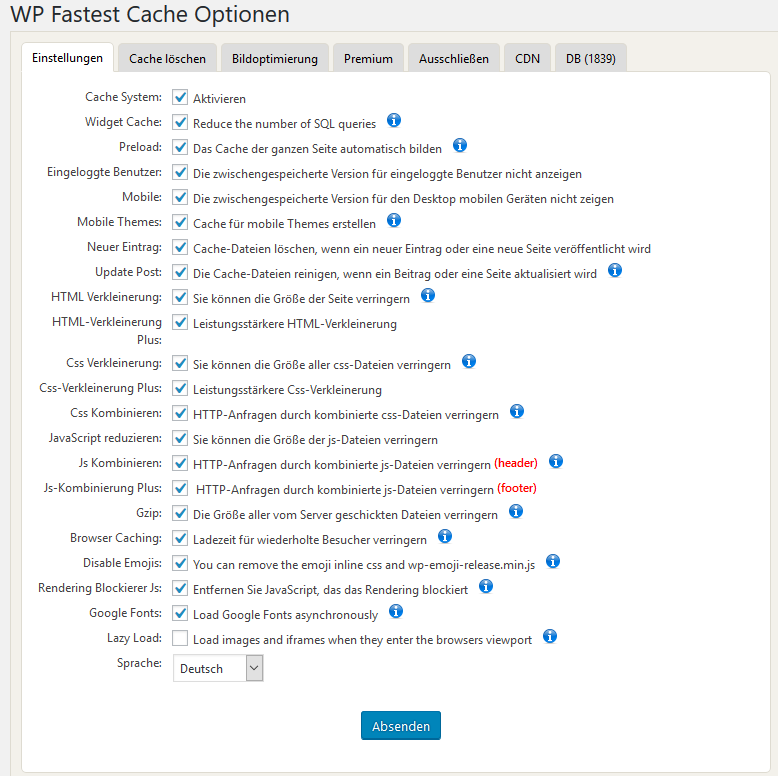Click info icon beside Mobile Themes
778x776 pixels.
[393, 220]
